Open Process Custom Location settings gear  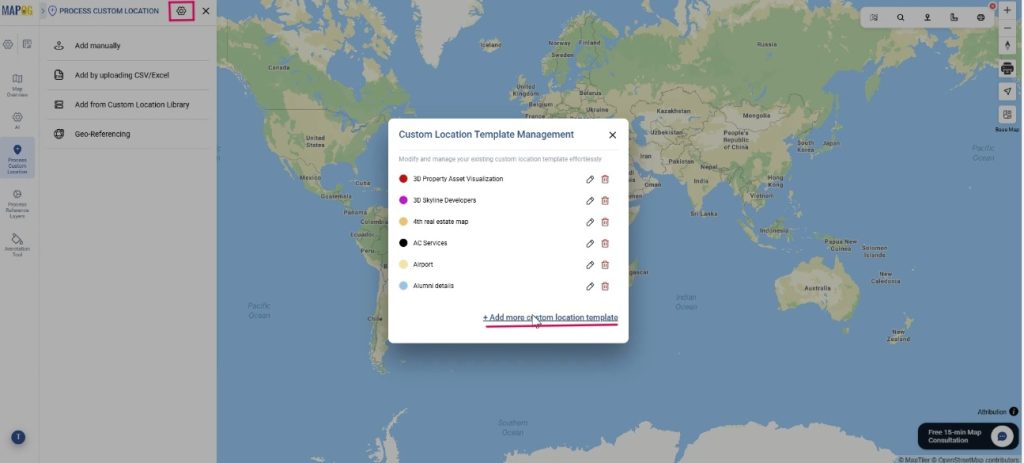182,11
